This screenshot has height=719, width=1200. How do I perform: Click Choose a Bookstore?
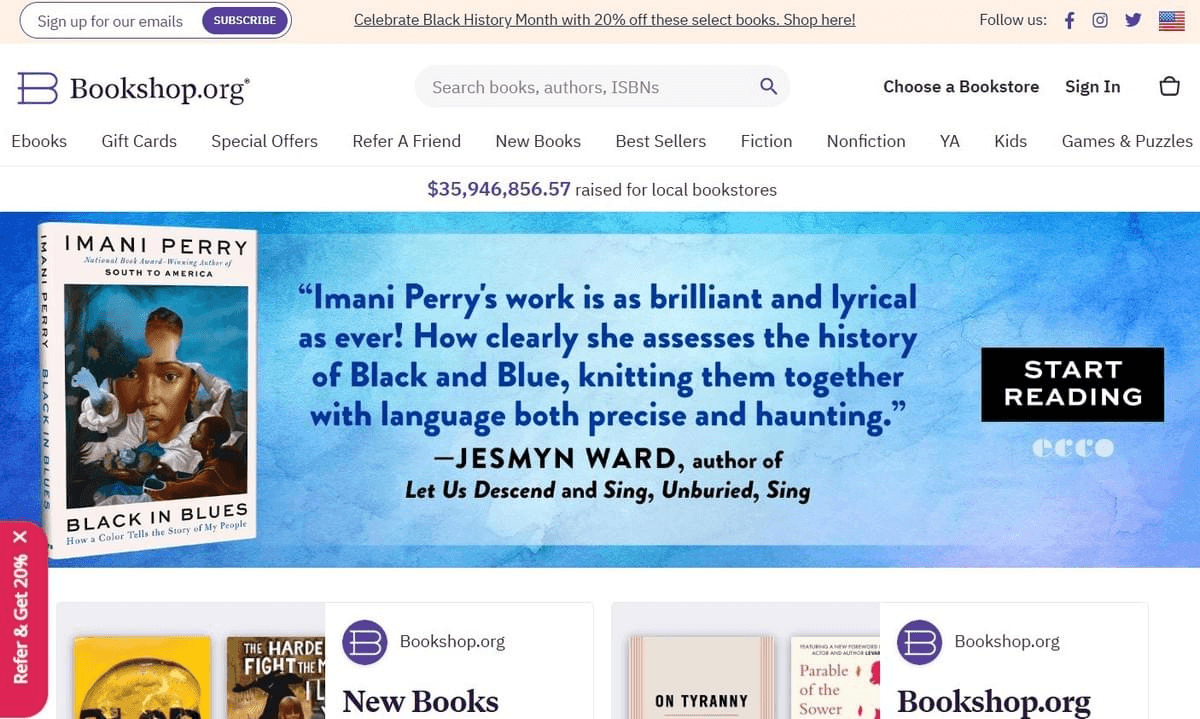961,87
